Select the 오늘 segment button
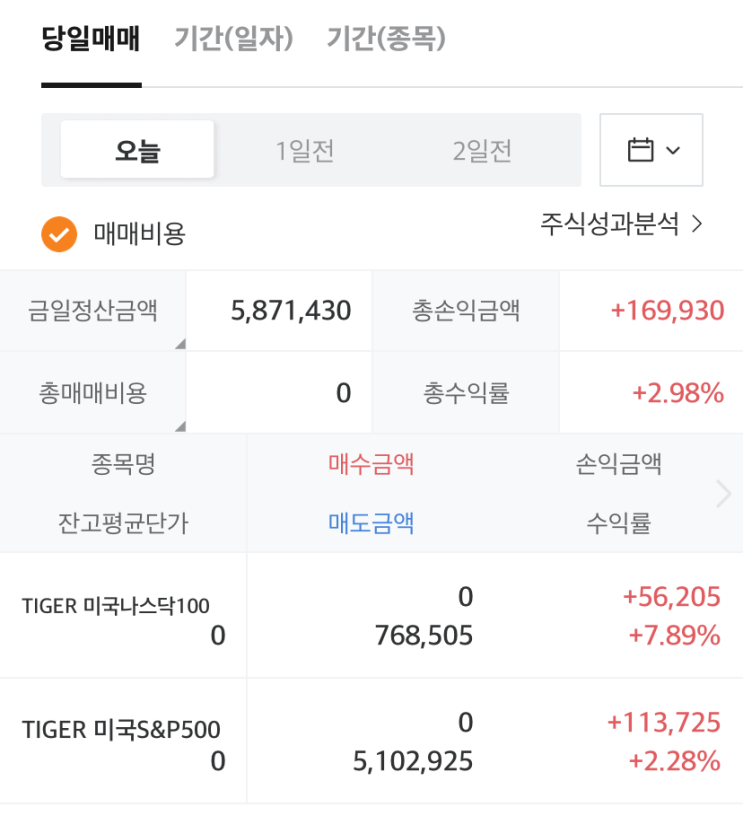The image size is (743, 816). click(137, 150)
